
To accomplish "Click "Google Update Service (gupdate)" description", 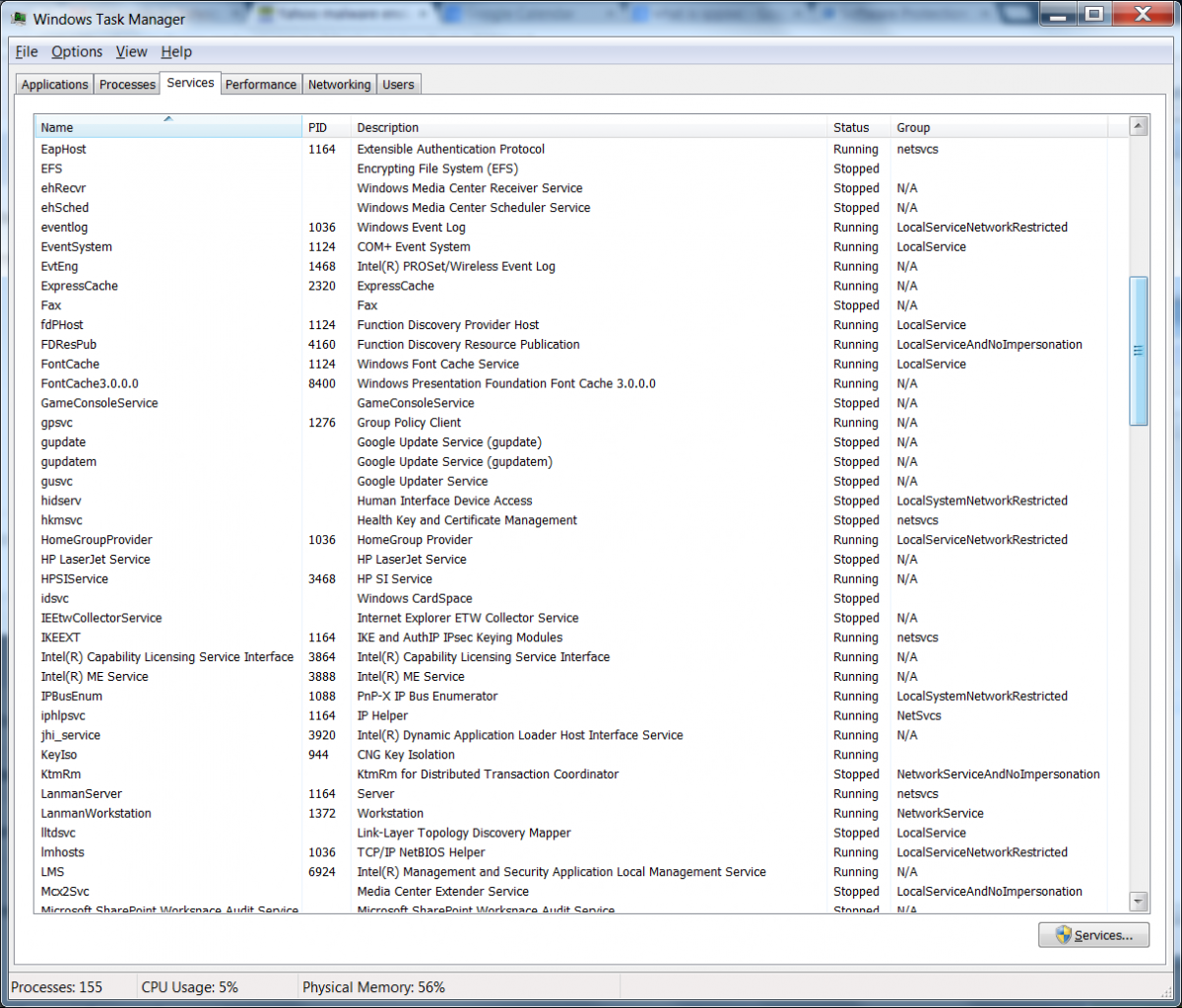I will (x=449, y=442).
